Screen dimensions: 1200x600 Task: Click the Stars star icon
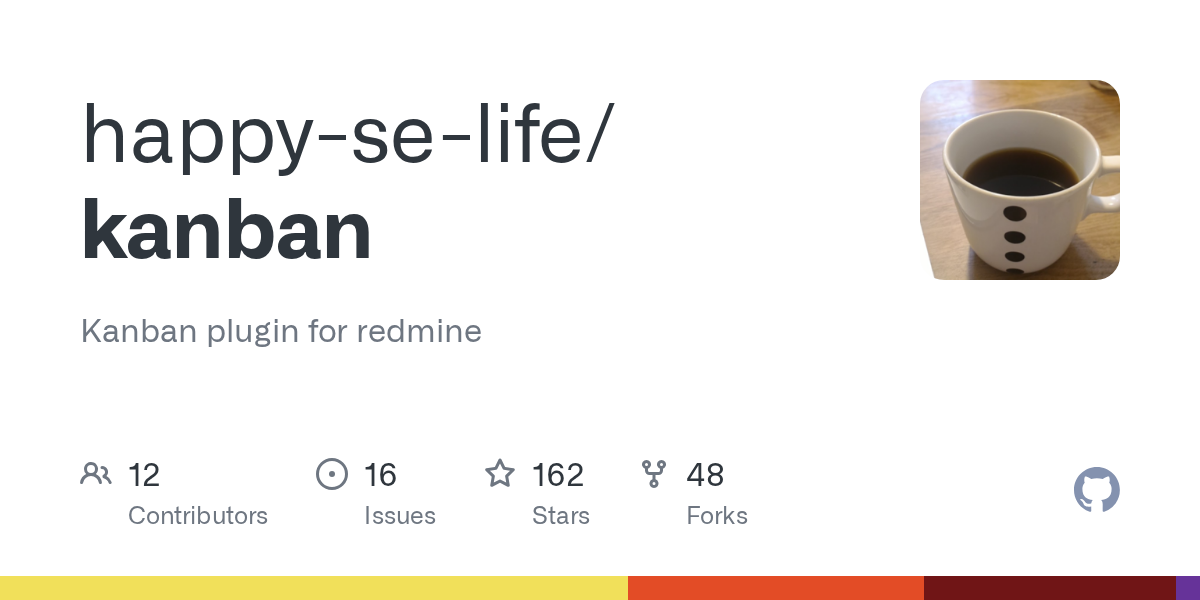click(x=500, y=473)
